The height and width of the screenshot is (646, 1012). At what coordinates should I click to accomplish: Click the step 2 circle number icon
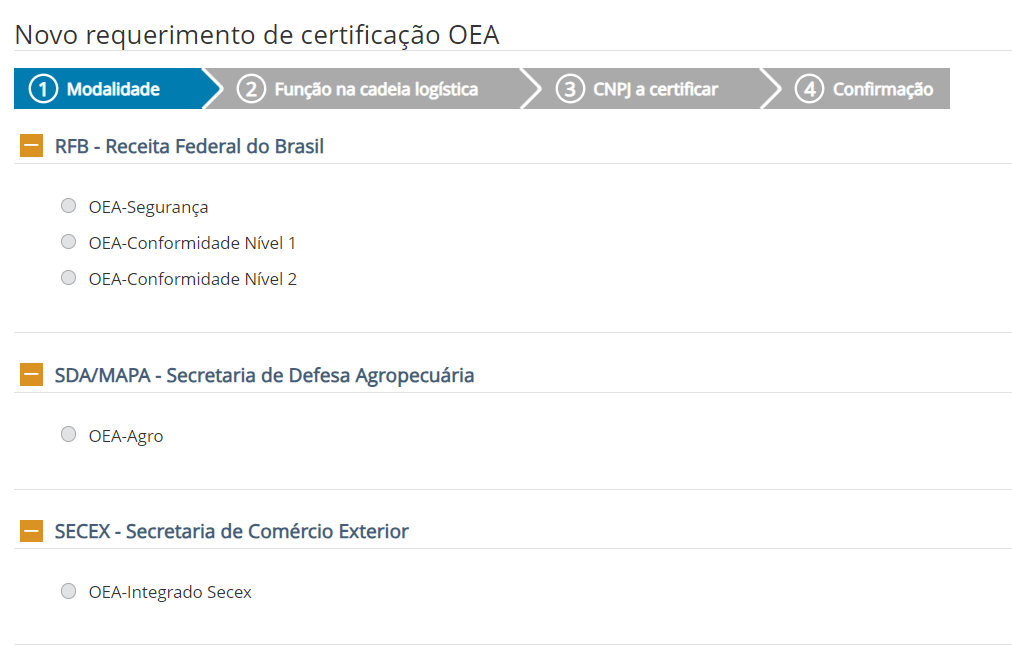pyautogui.click(x=251, y=89)
